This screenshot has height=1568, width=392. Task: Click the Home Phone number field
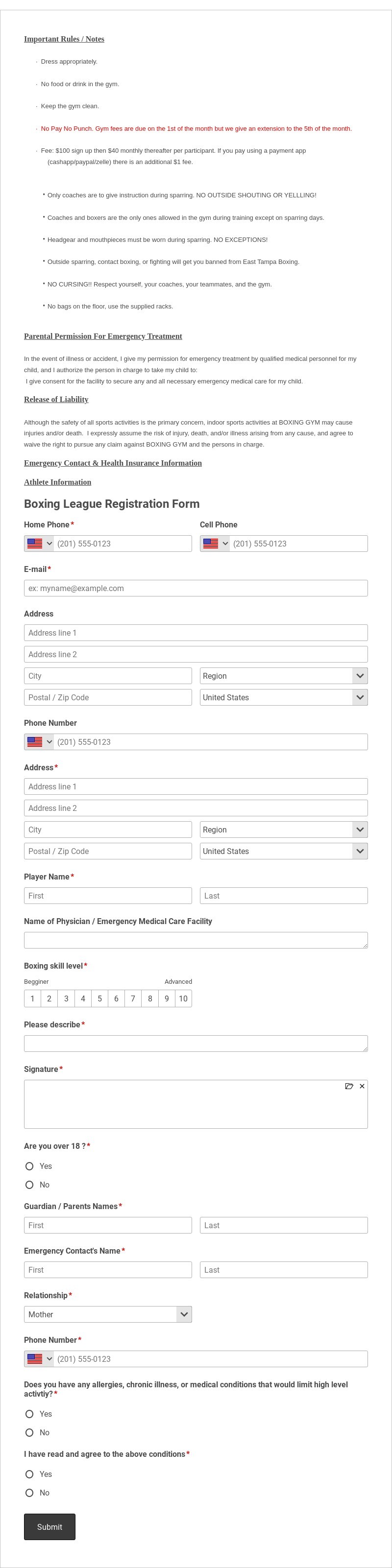point(123,544)
